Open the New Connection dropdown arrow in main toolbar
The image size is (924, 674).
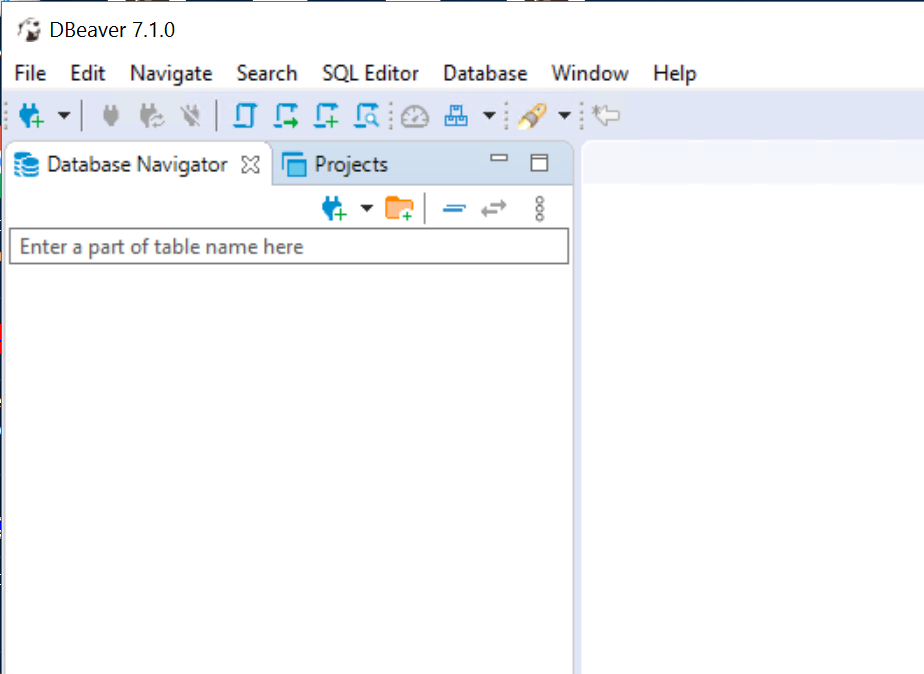coord(64,116)
